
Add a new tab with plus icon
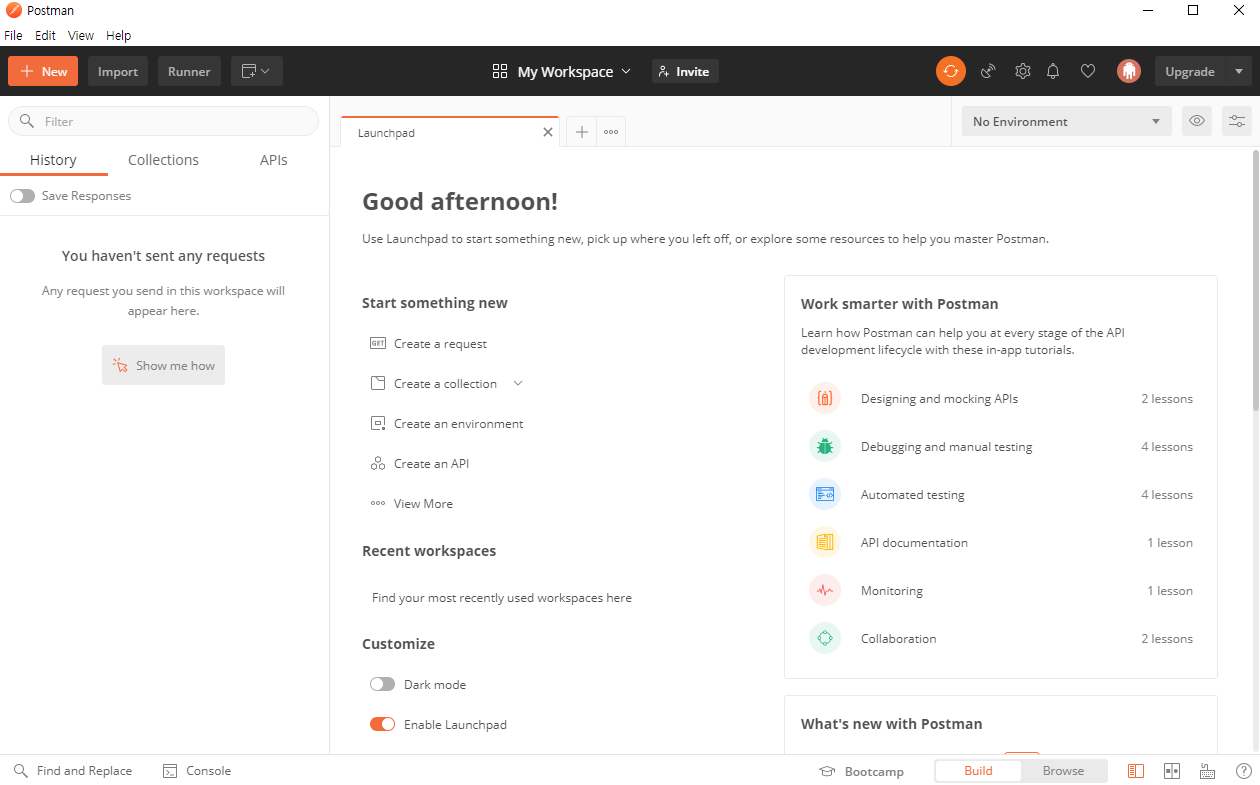582,132
